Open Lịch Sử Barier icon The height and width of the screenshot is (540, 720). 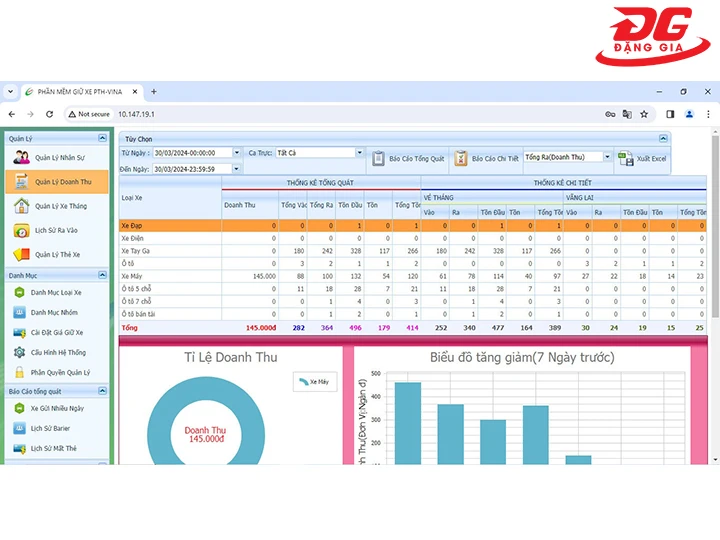[x=20, y=428]
